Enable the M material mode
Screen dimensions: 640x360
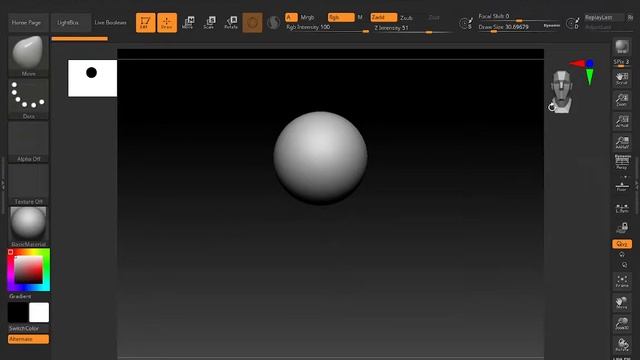pyautogui.click(x=360, y=17)
